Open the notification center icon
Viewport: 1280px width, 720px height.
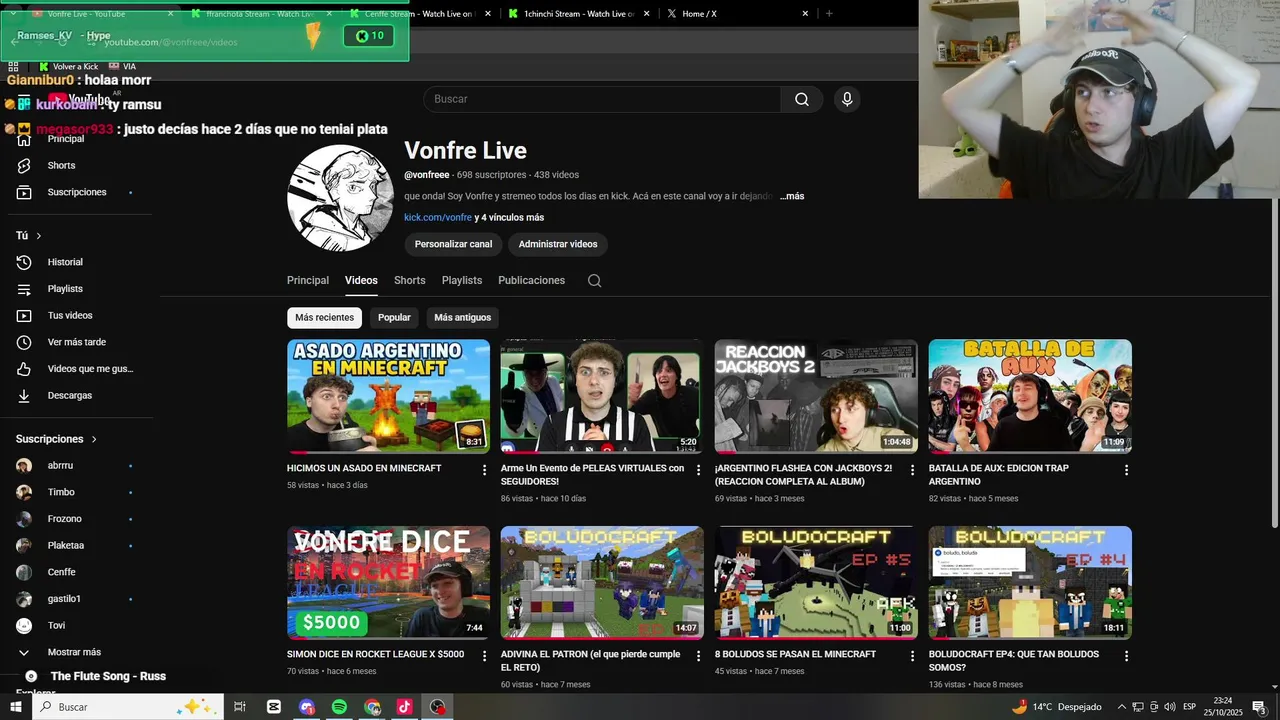[x=1259, y=707]
